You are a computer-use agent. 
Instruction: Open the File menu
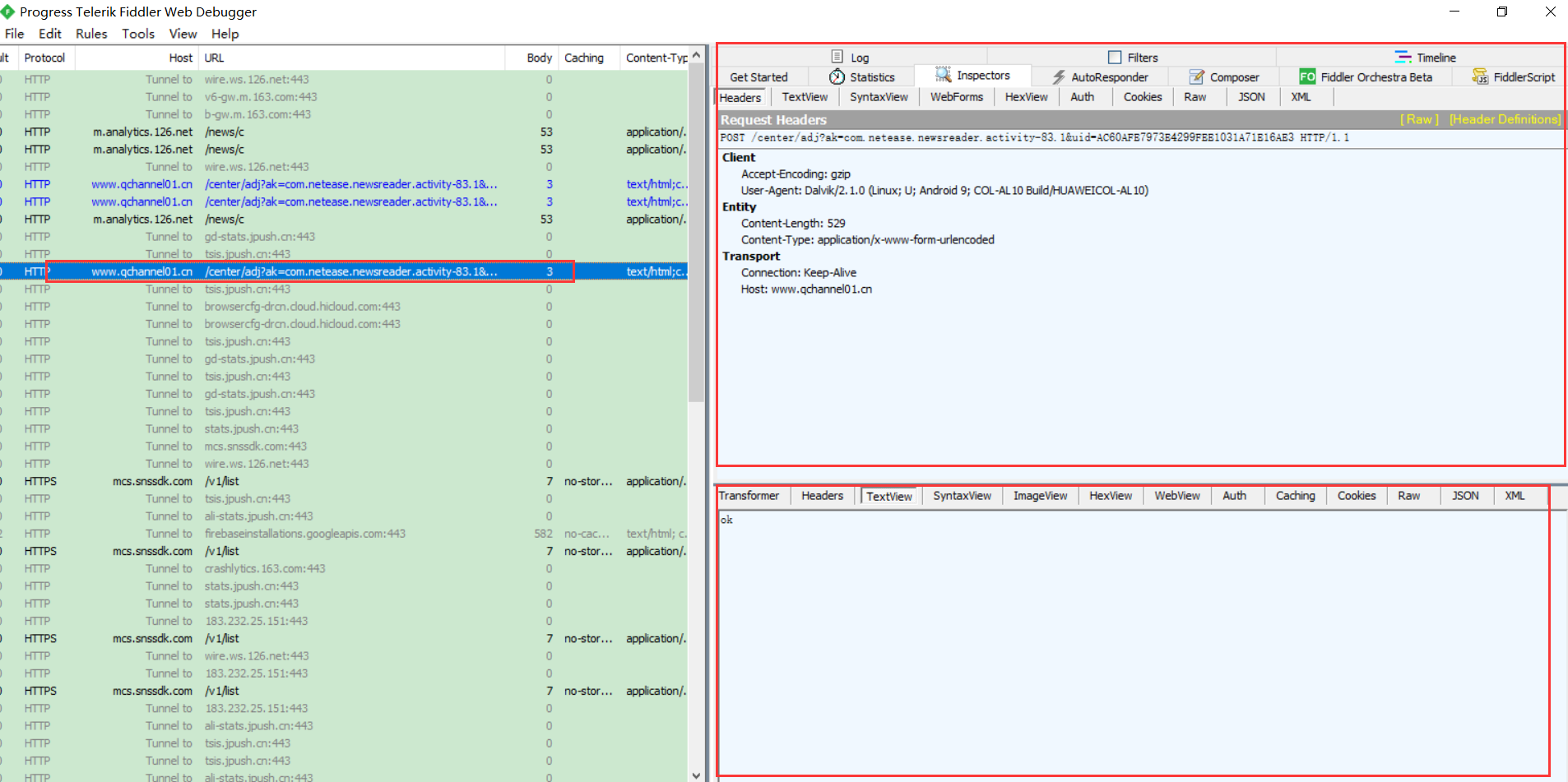tap(14, 34)
